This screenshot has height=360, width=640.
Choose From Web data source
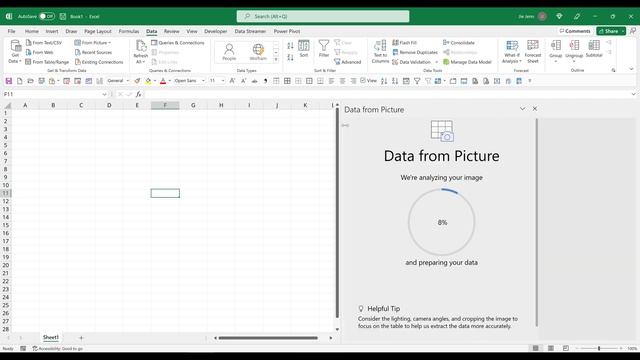[x=40, y=52]
